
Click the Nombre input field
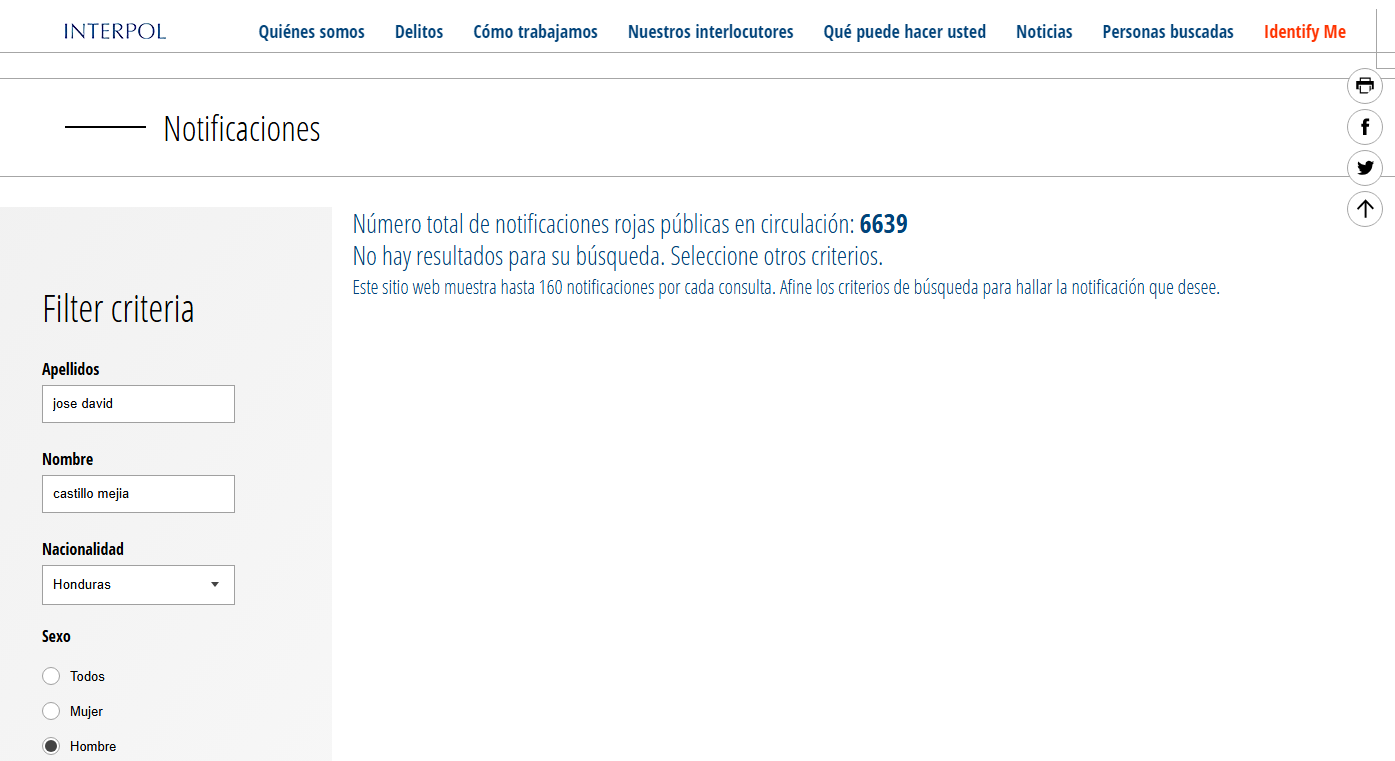coord(138,494)
